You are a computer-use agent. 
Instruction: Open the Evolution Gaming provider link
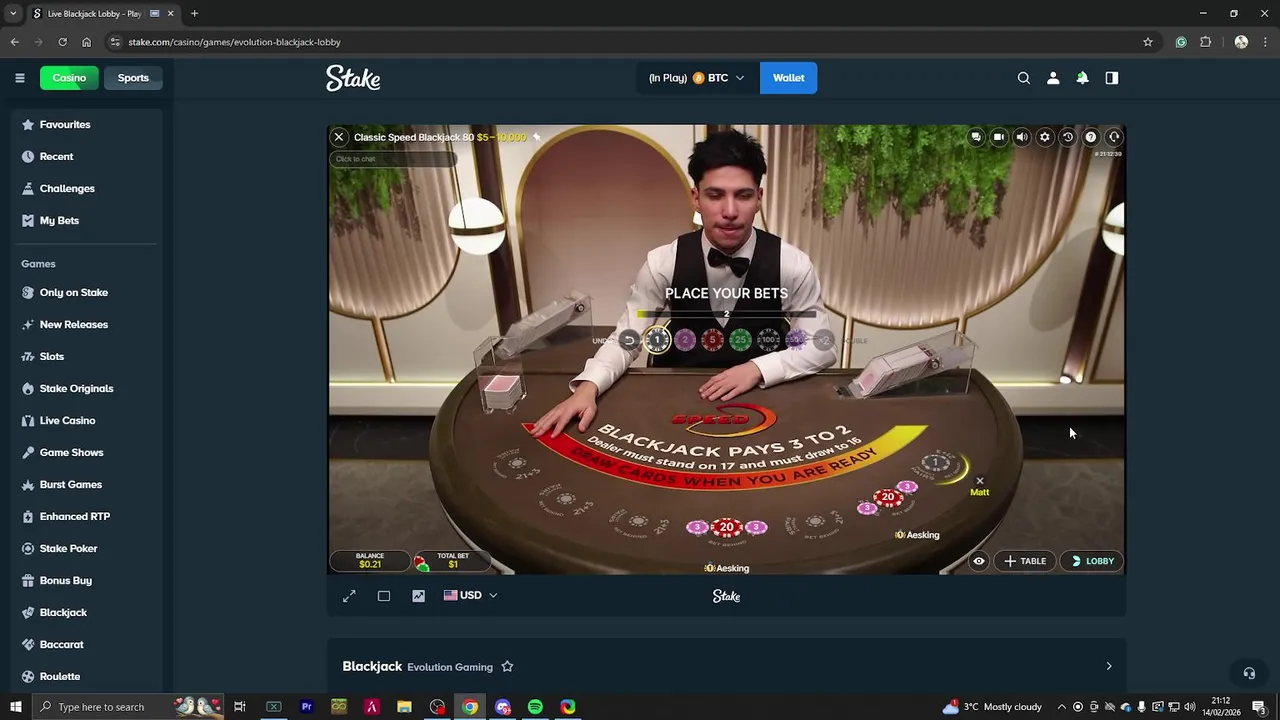click(450, 667)
